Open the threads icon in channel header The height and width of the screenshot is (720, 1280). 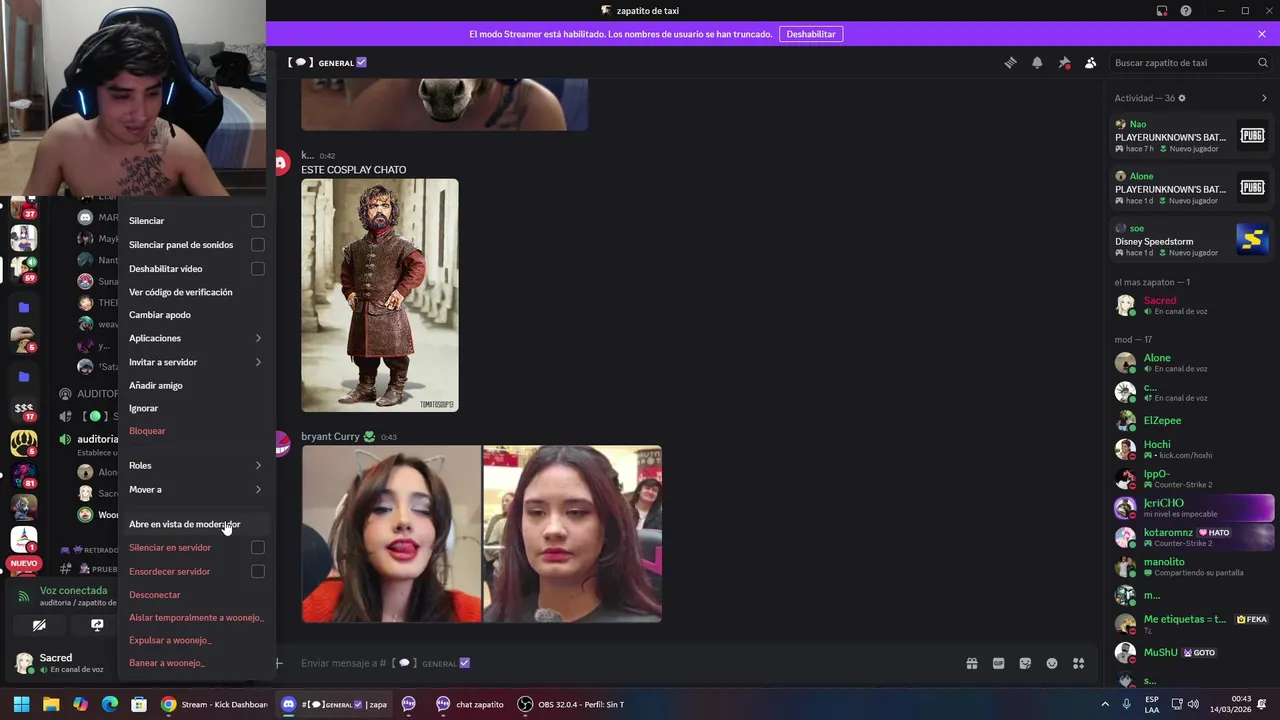pyautogui.click(x=1010, y=63)
